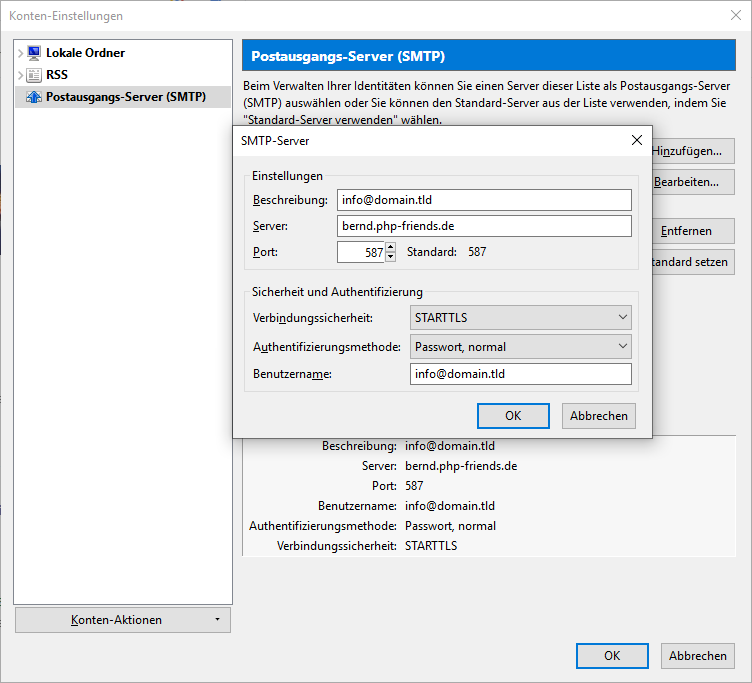Expand the Lokale Ordner tree node
The width and height of the screenshot is (752, 683).
click(20, 53)
